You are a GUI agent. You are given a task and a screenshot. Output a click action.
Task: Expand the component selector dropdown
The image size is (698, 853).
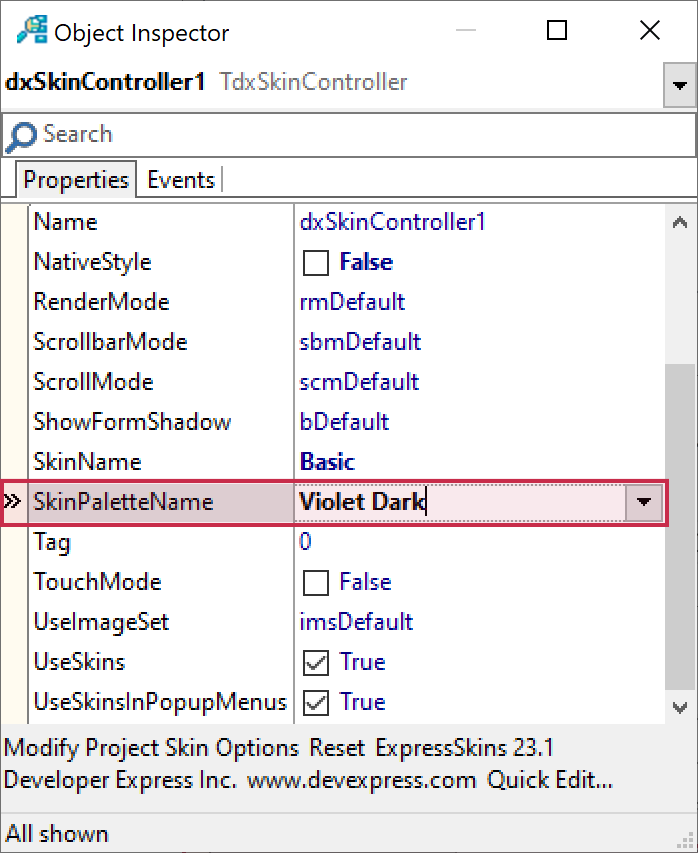(680, 87)
